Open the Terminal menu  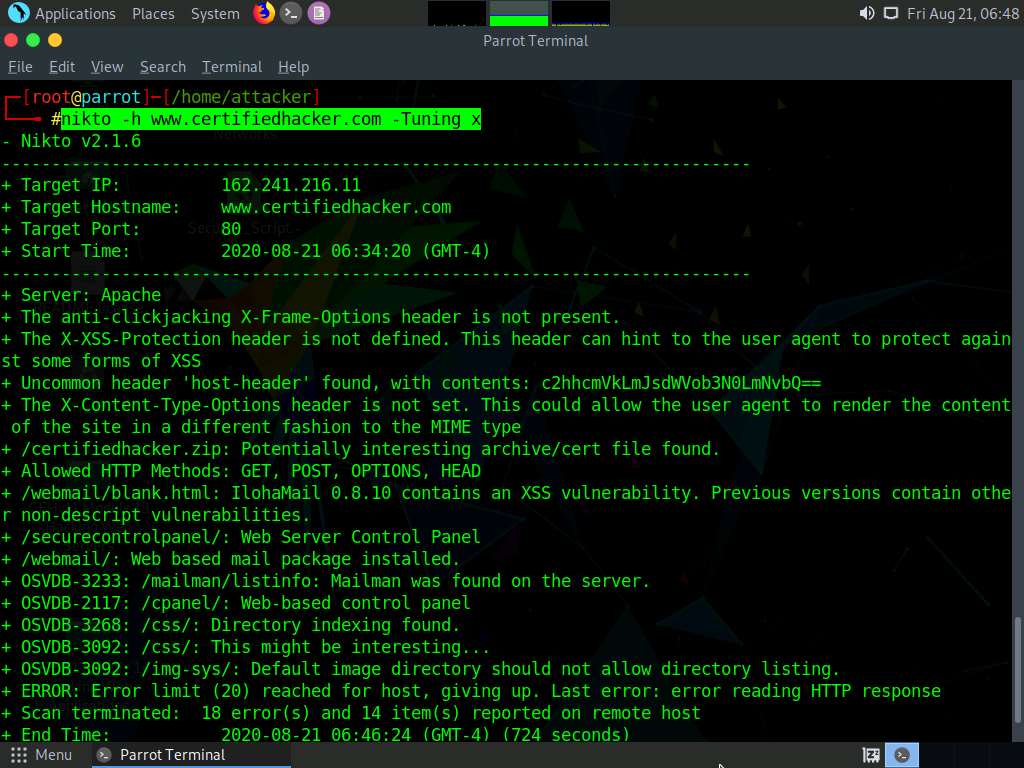point(232,67)
